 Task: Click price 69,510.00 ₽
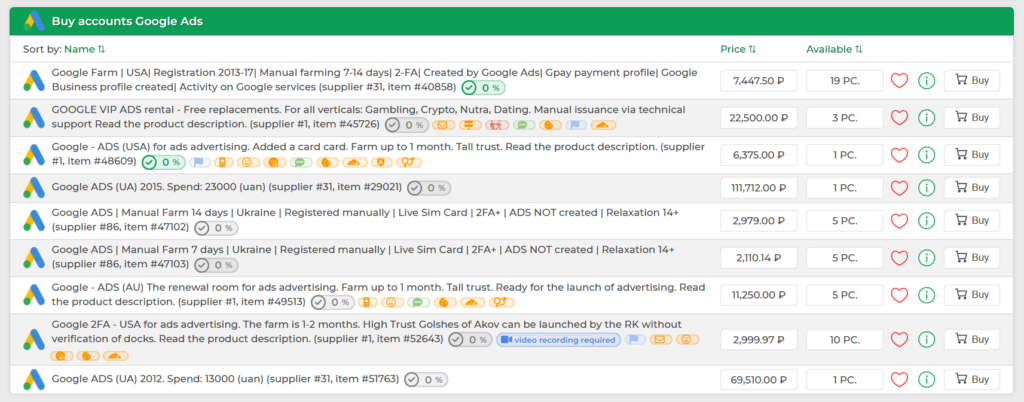click(x=758, y=380)
